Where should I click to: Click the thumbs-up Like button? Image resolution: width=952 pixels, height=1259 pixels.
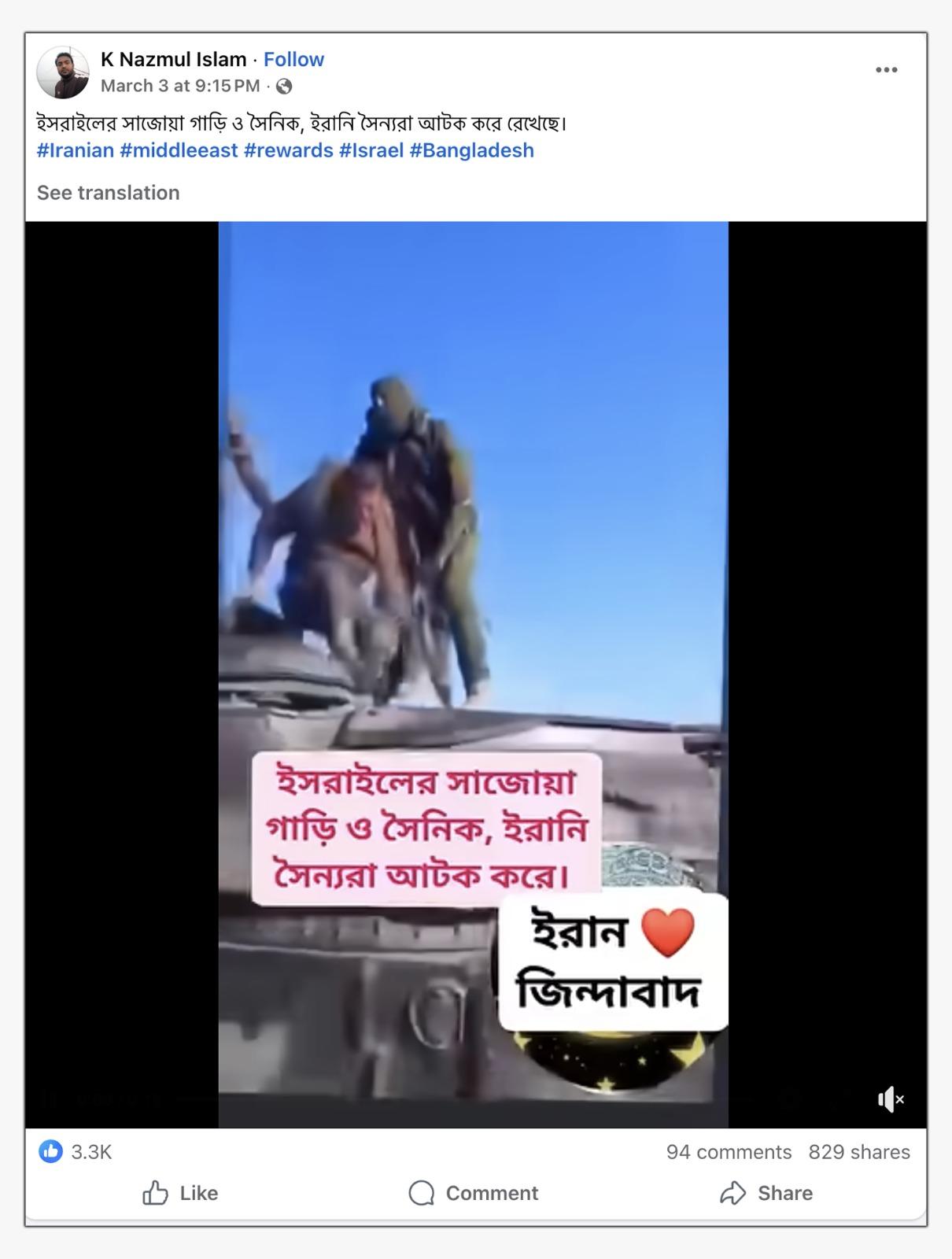click(x=180, y=1193)
